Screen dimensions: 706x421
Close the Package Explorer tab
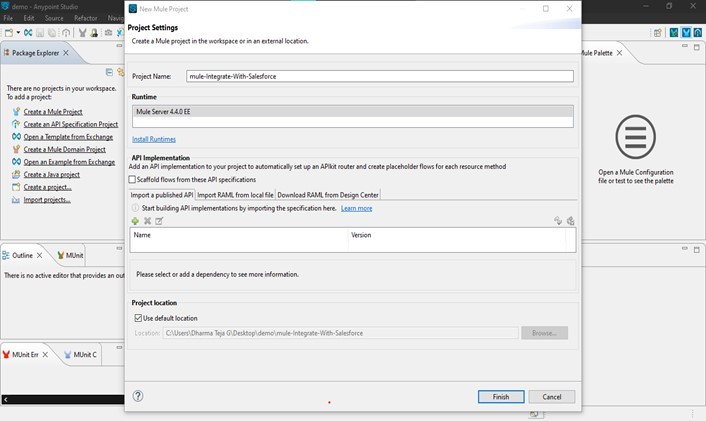coord(66,53)
